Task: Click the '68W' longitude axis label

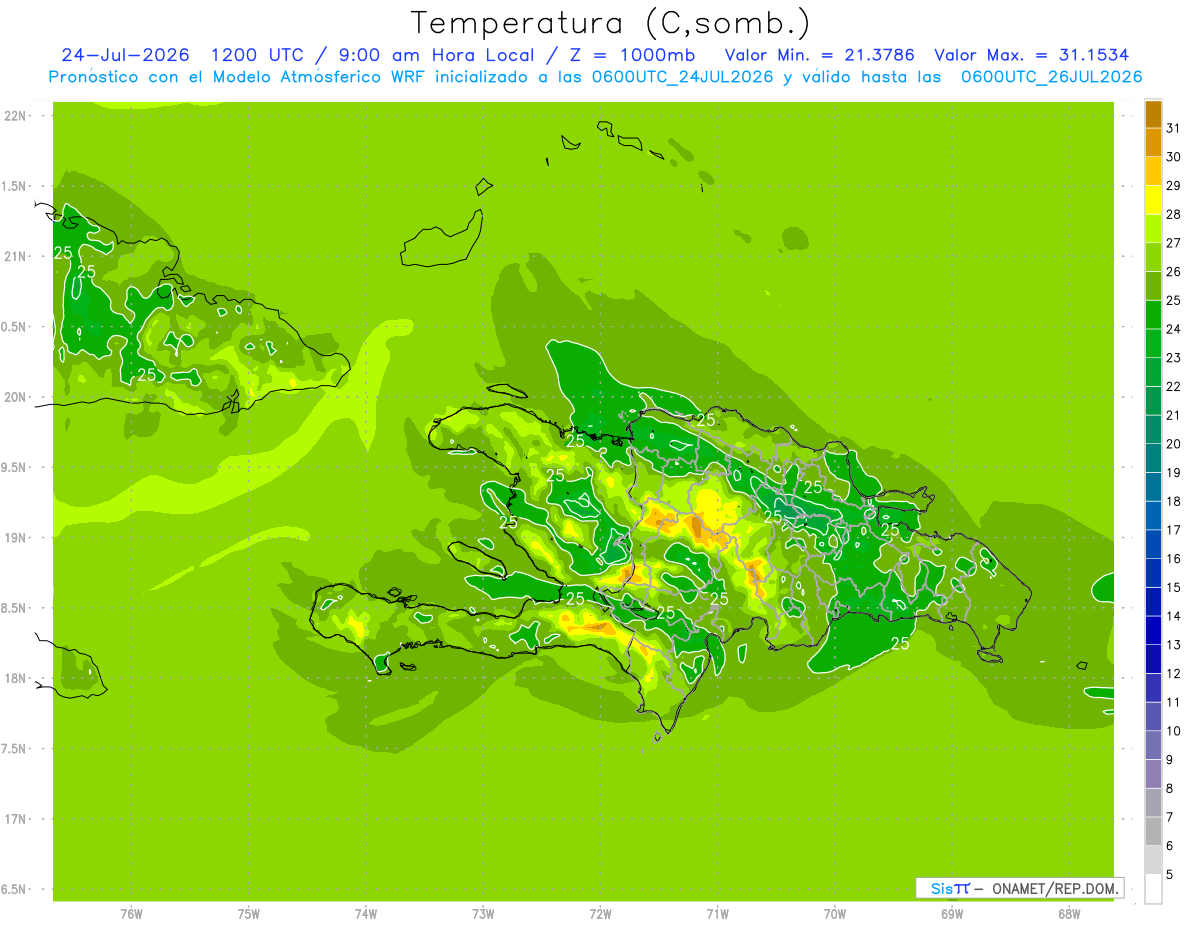Action: [x=1068, y=913]
